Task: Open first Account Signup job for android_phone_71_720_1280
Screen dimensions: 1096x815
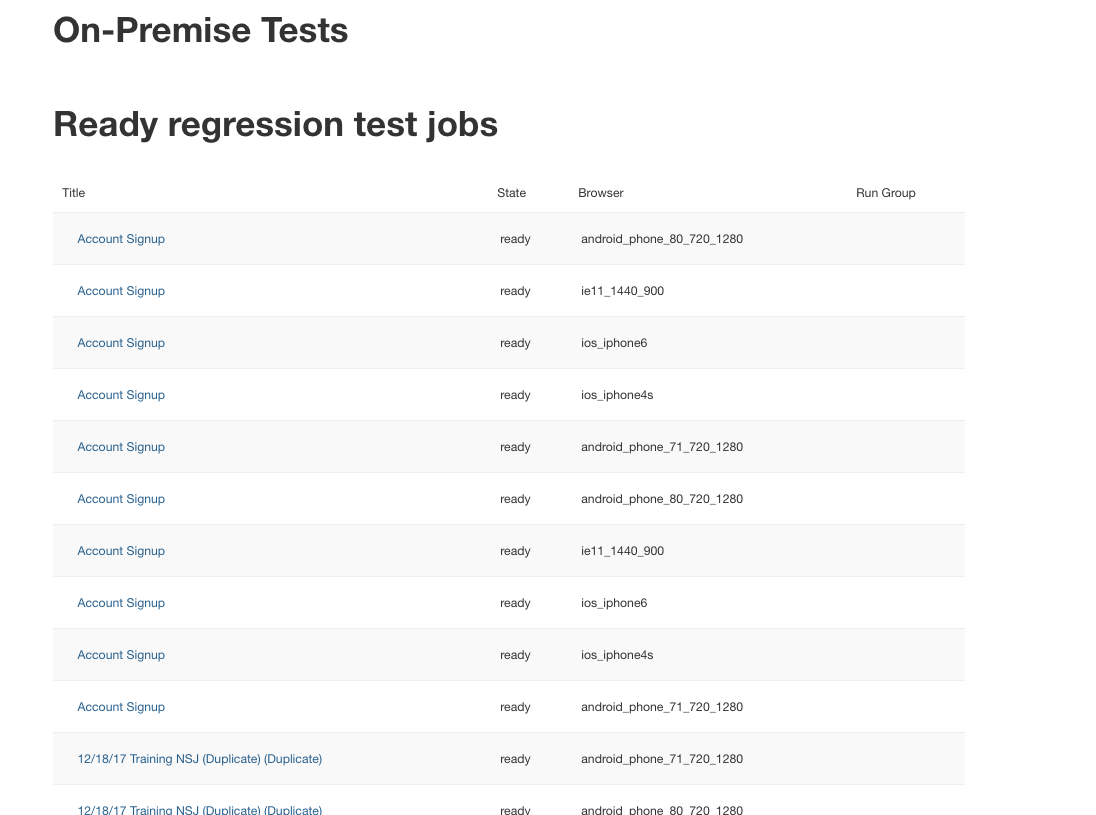Action: pyautogui.click(x=121, y=447)
